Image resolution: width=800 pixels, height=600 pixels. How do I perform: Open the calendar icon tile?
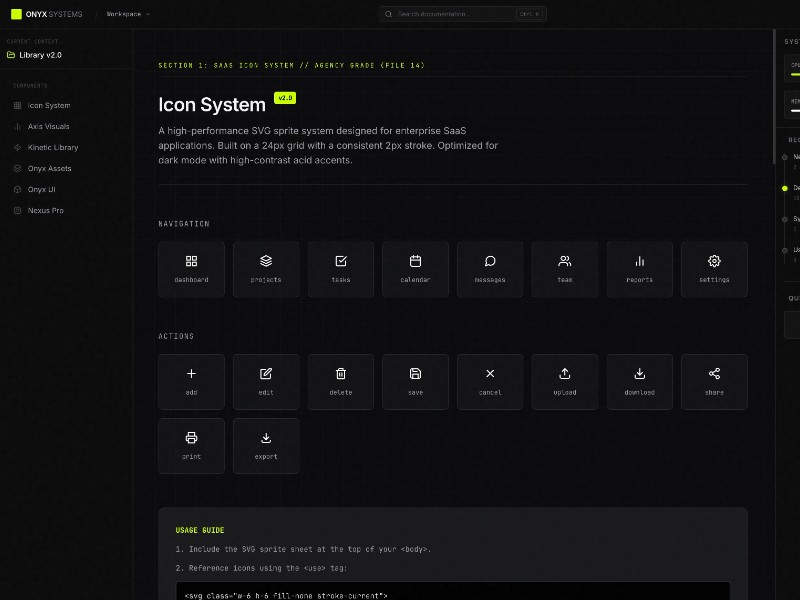[415, 269]
